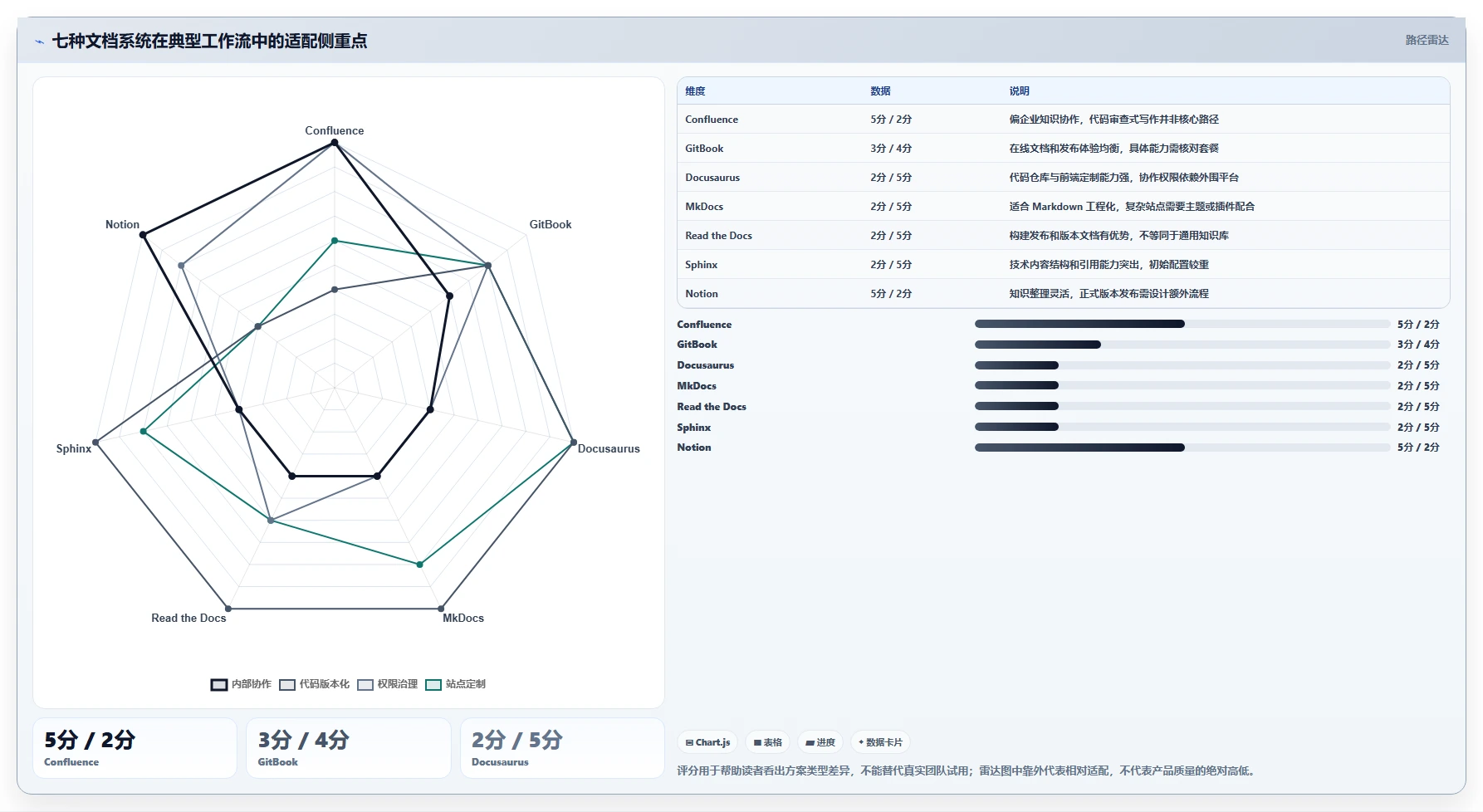Click the 表格 chip

click(x=767, y=742)
